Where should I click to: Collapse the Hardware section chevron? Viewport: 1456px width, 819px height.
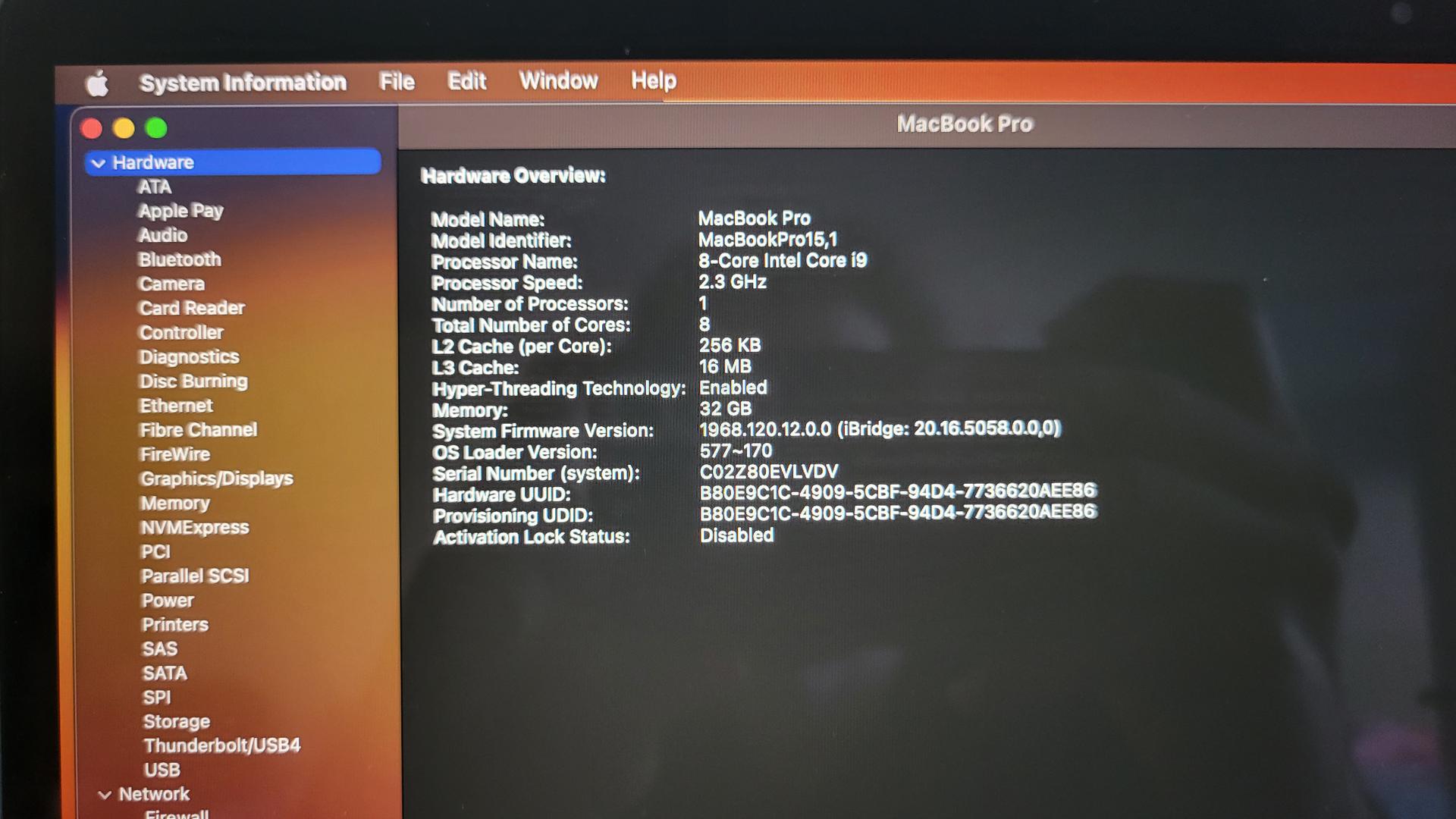pyautogui.click(x=98, y=163)
